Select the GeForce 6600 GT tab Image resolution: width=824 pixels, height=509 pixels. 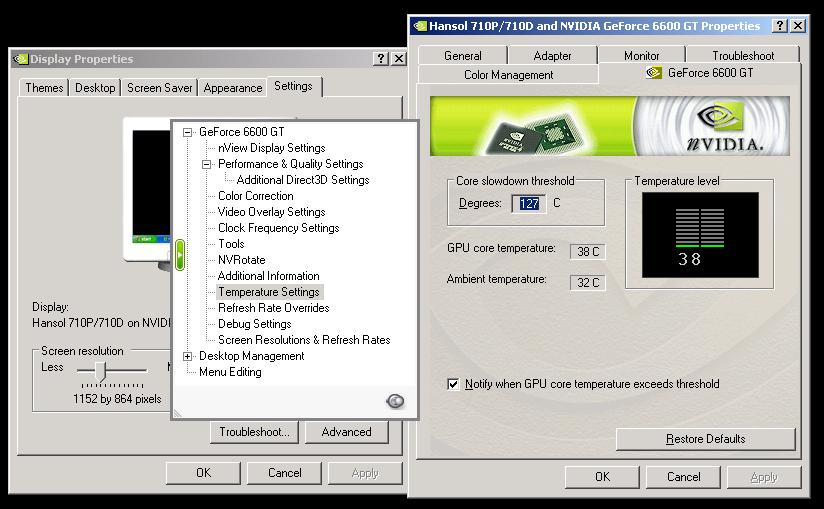tap(700, 73)
